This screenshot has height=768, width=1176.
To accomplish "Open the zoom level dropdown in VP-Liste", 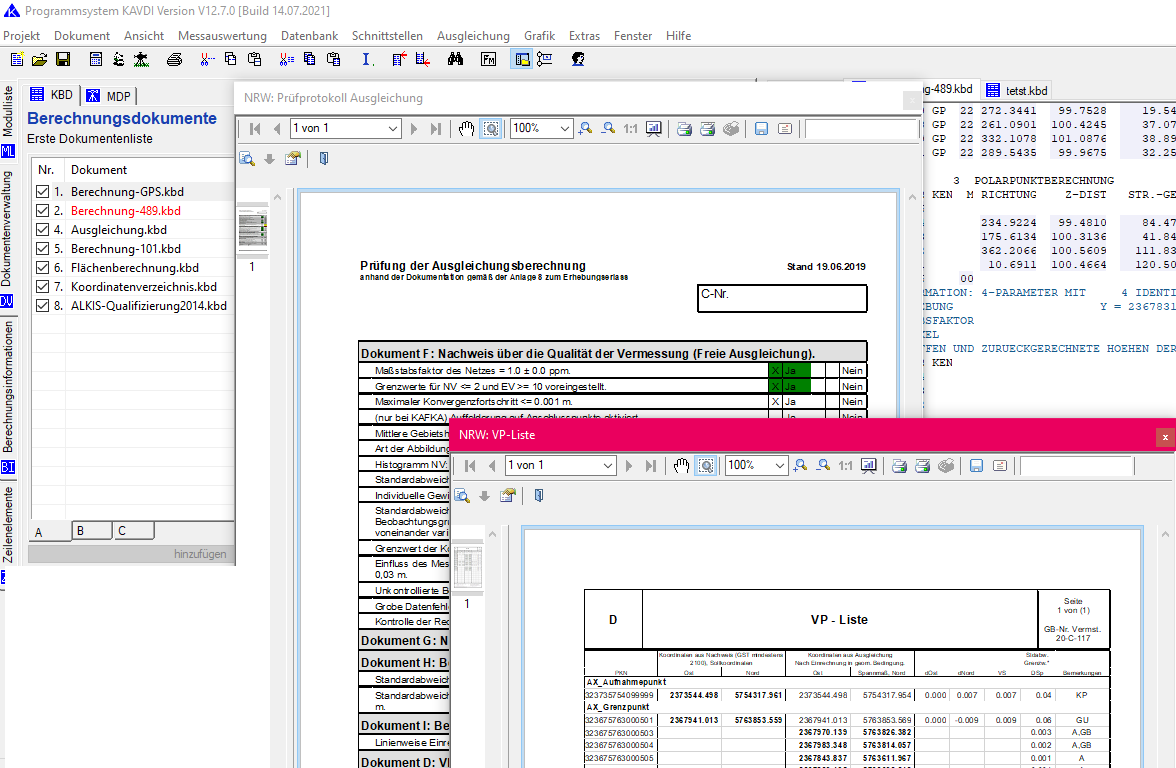I will [x=780, y=465].
